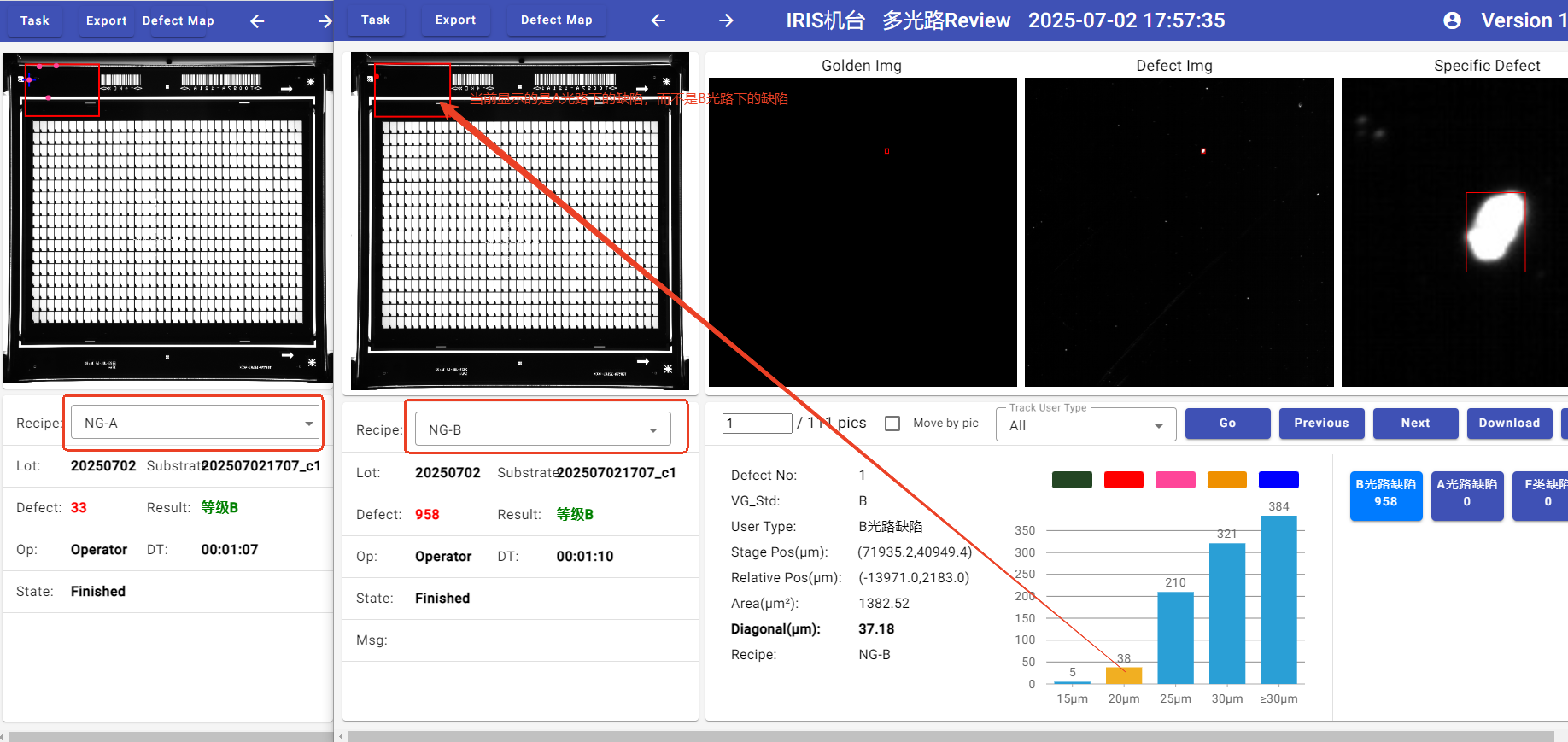Click the Previous button
Image resolution: width=1568 pixels, height=742 pixels.
coord(1321,423)
